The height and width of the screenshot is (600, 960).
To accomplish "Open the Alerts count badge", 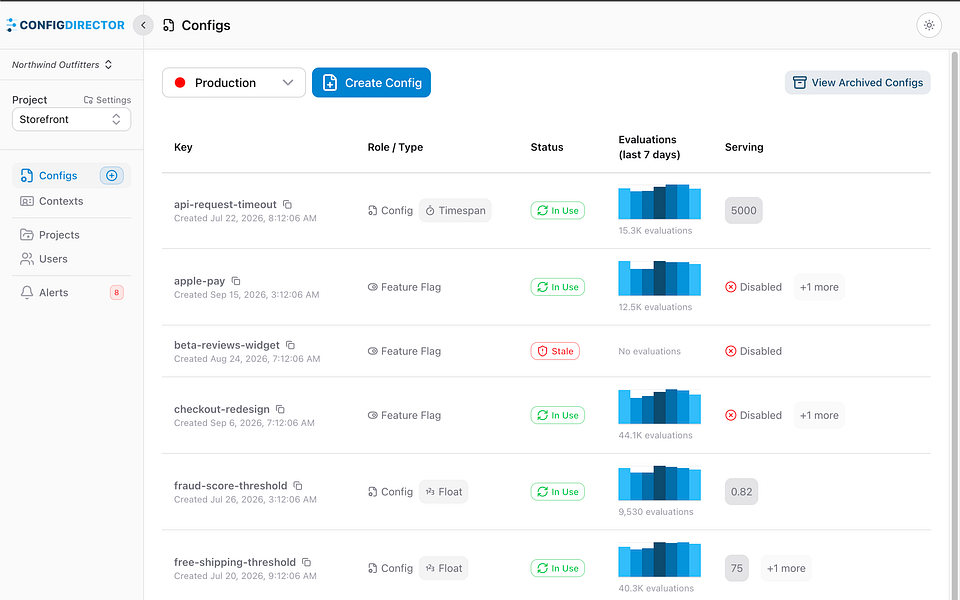I will (x=116, y=293).
